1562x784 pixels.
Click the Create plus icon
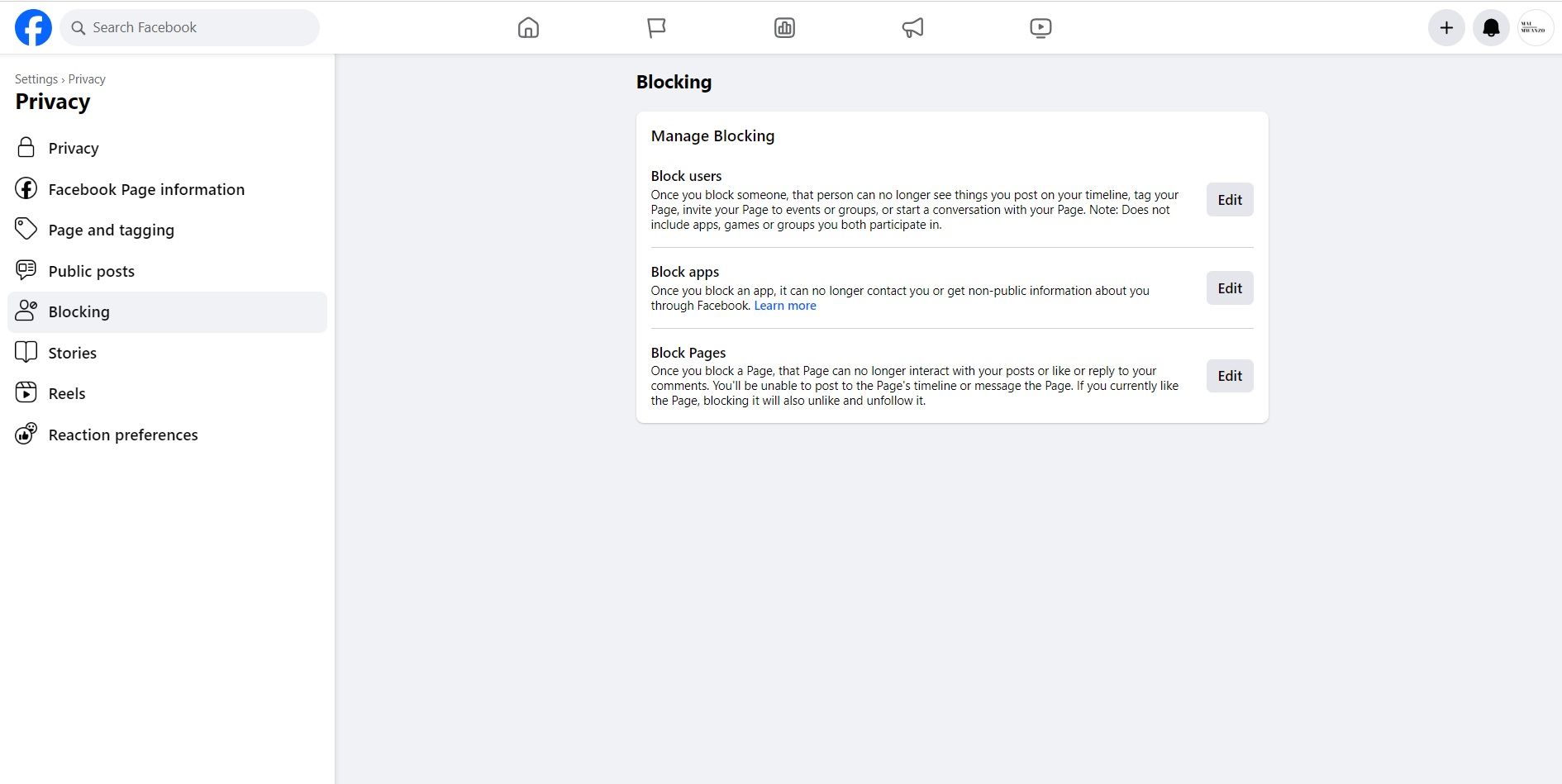pyautogui.click(x=1446, y=27)
